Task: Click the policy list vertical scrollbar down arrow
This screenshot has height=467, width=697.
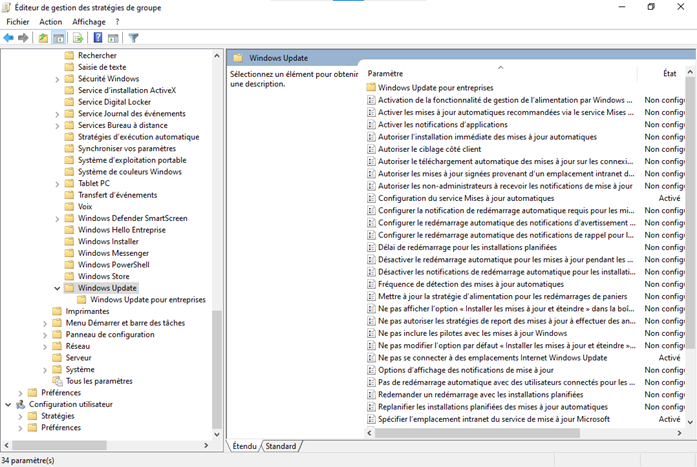Action: (690, 423)
